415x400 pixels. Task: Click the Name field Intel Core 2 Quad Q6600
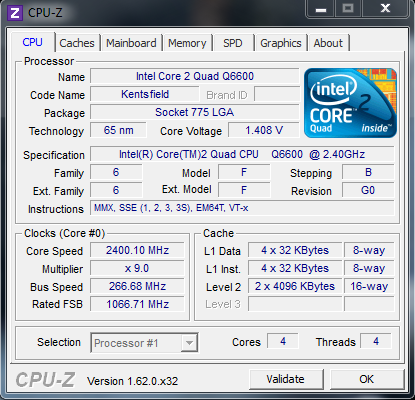click(x=195, y=76)
